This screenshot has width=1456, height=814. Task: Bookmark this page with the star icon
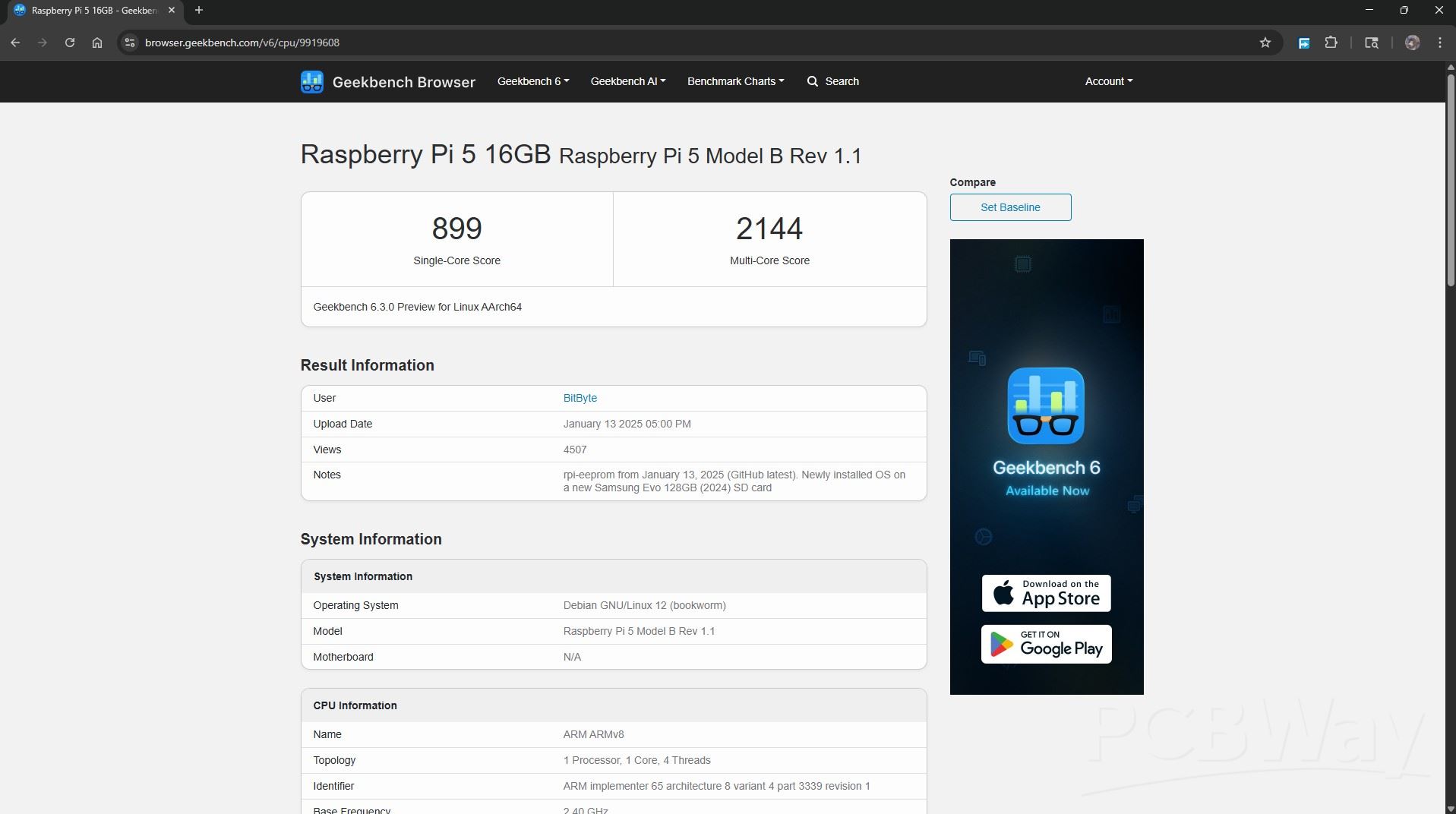click(1265, 43)
